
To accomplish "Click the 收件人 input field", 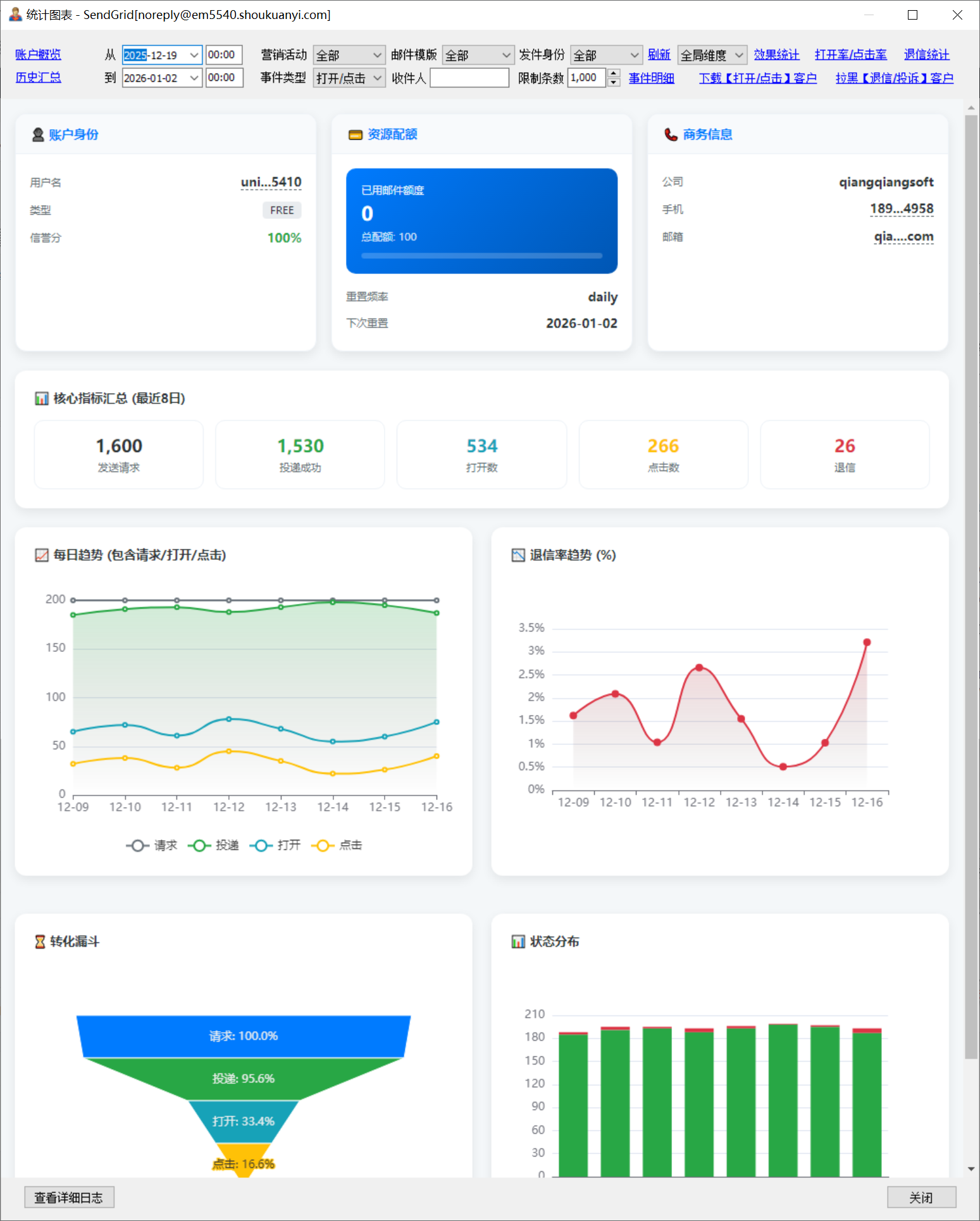I will point(469,78).
